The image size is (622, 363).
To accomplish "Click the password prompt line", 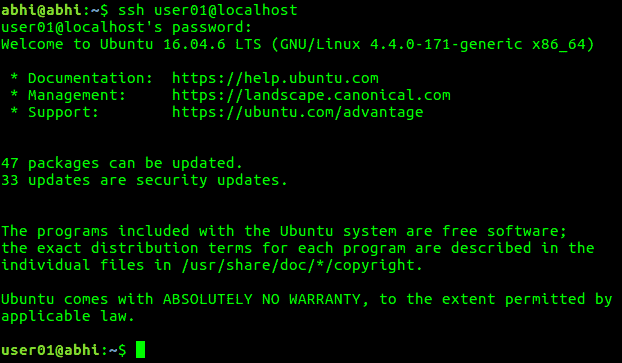I will pos(127,27).
